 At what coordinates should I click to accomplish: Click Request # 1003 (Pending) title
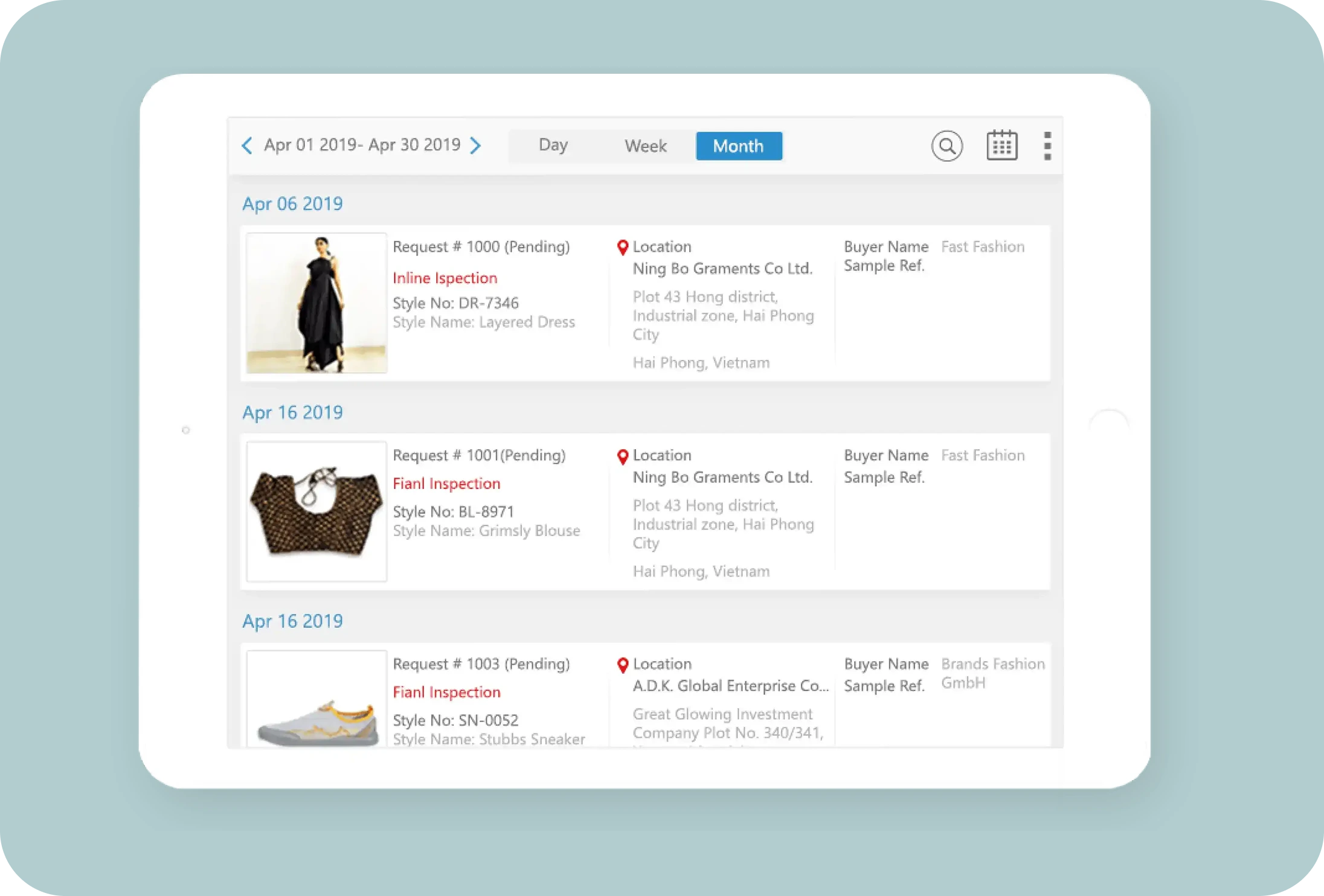click(481, 664)
